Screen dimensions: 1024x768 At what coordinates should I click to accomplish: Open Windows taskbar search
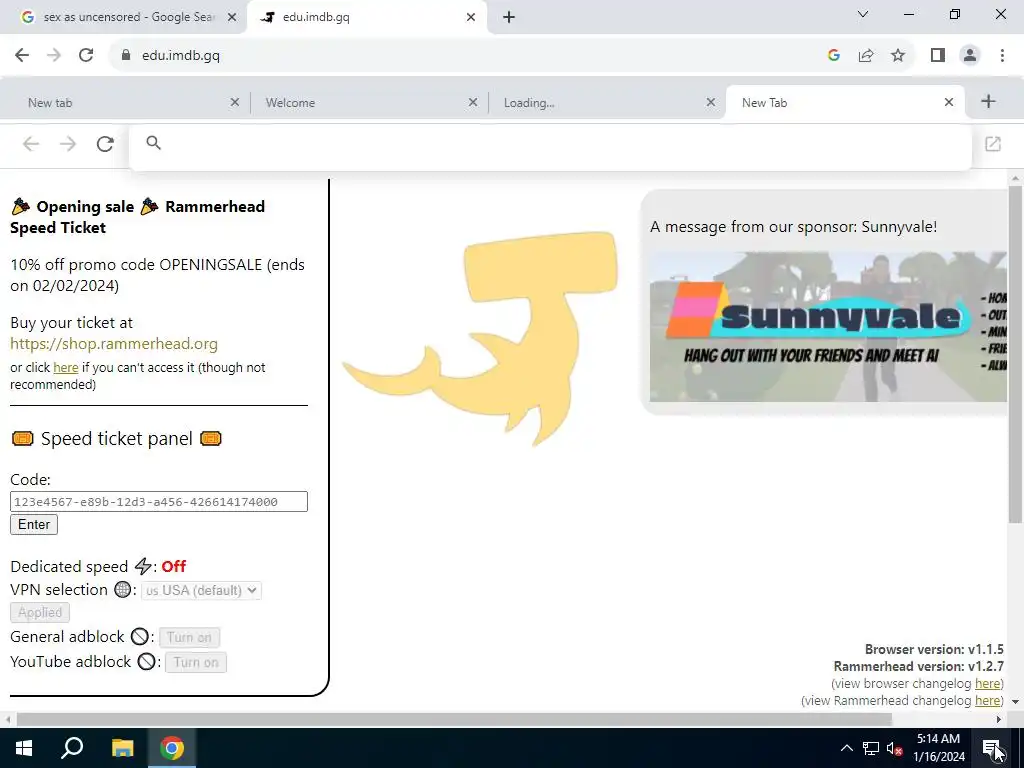pos(72,748)
